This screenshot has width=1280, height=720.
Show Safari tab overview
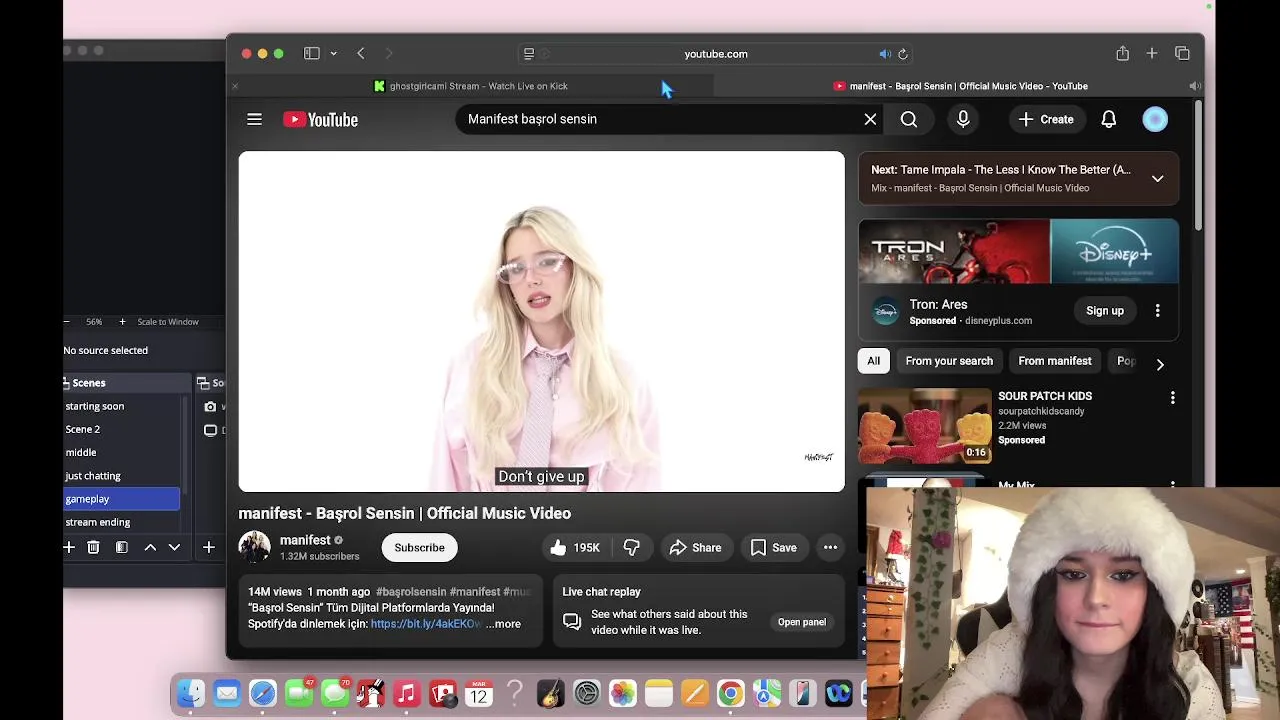click(1182, 53)
